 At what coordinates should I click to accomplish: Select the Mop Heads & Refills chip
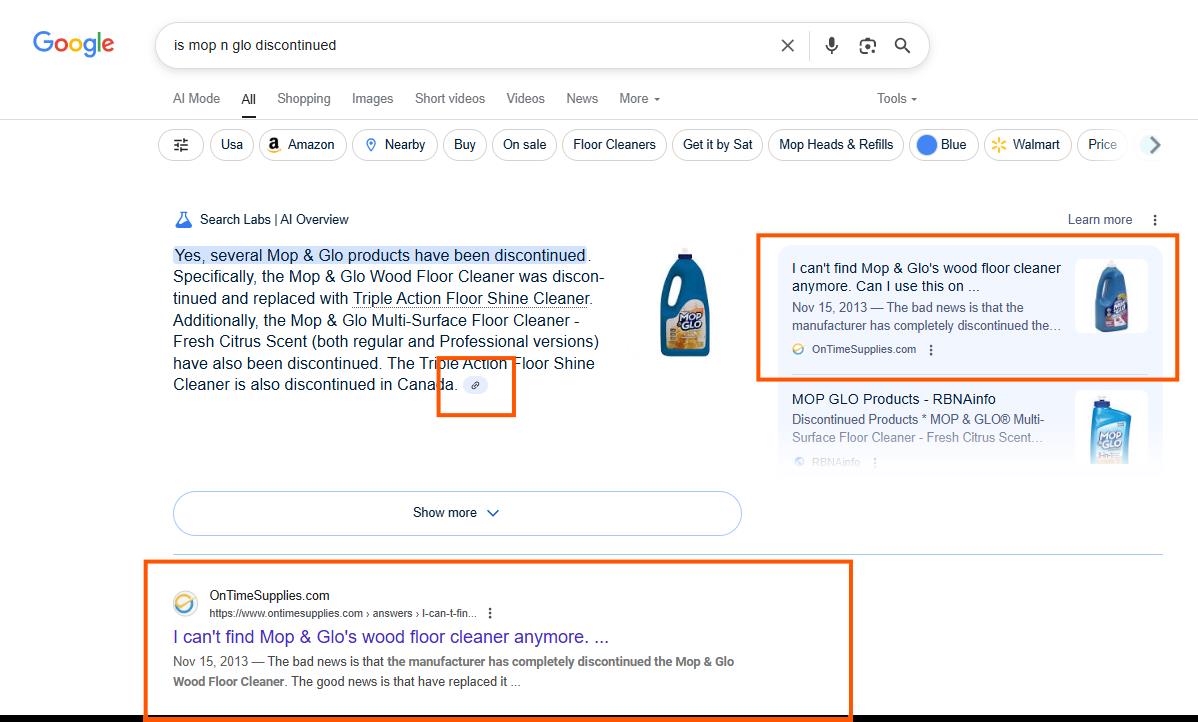pyautogui.click(x=836, y=144)
